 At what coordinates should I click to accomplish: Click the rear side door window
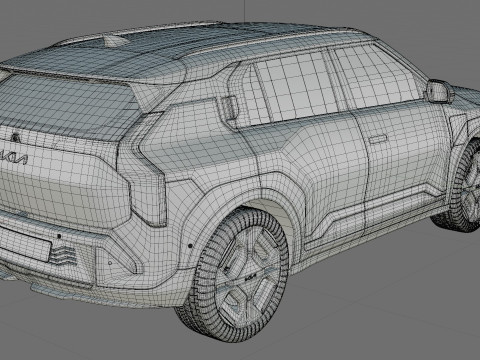tap(293, 88)
